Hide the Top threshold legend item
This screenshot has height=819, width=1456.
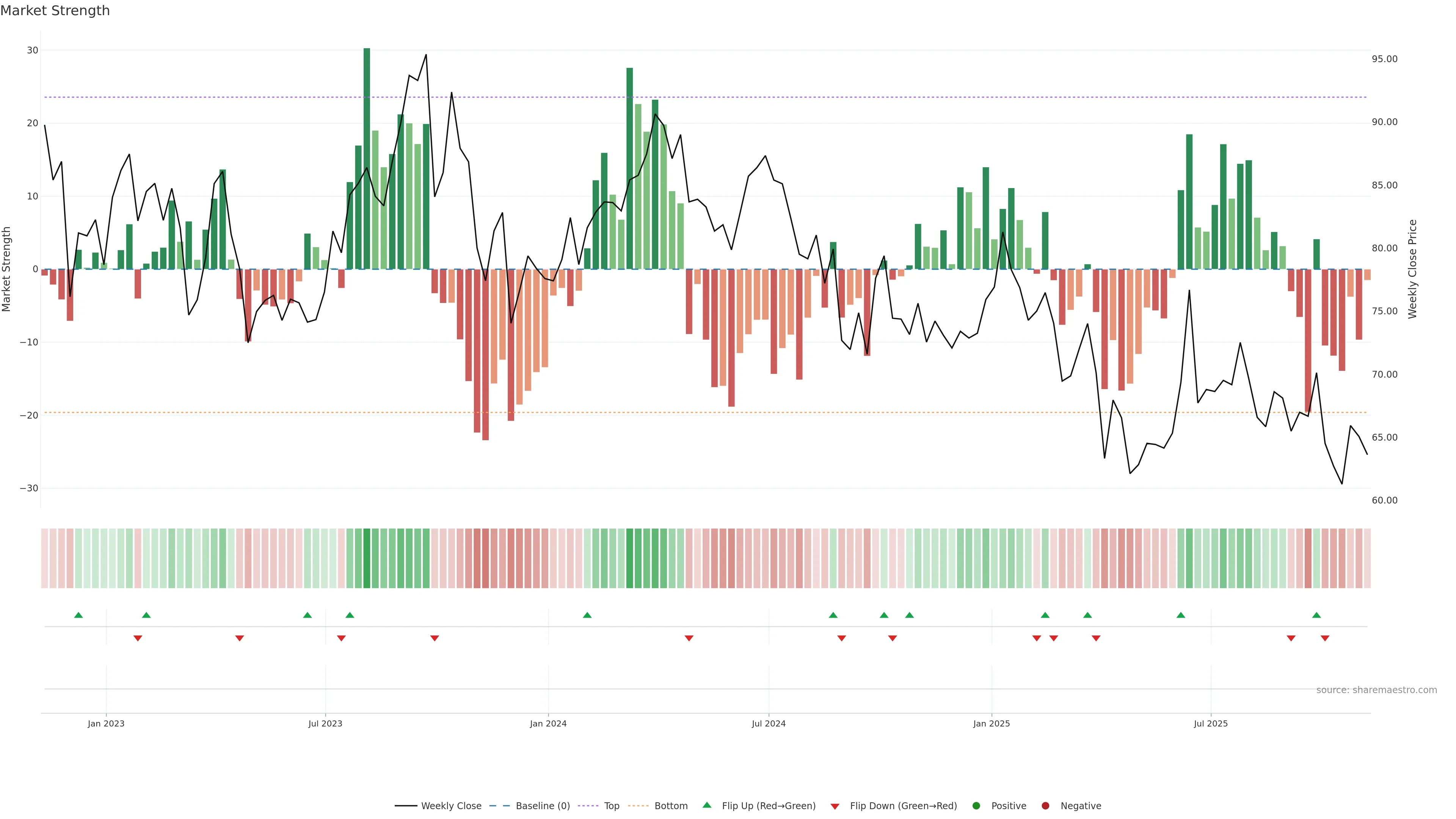(611, 806)
